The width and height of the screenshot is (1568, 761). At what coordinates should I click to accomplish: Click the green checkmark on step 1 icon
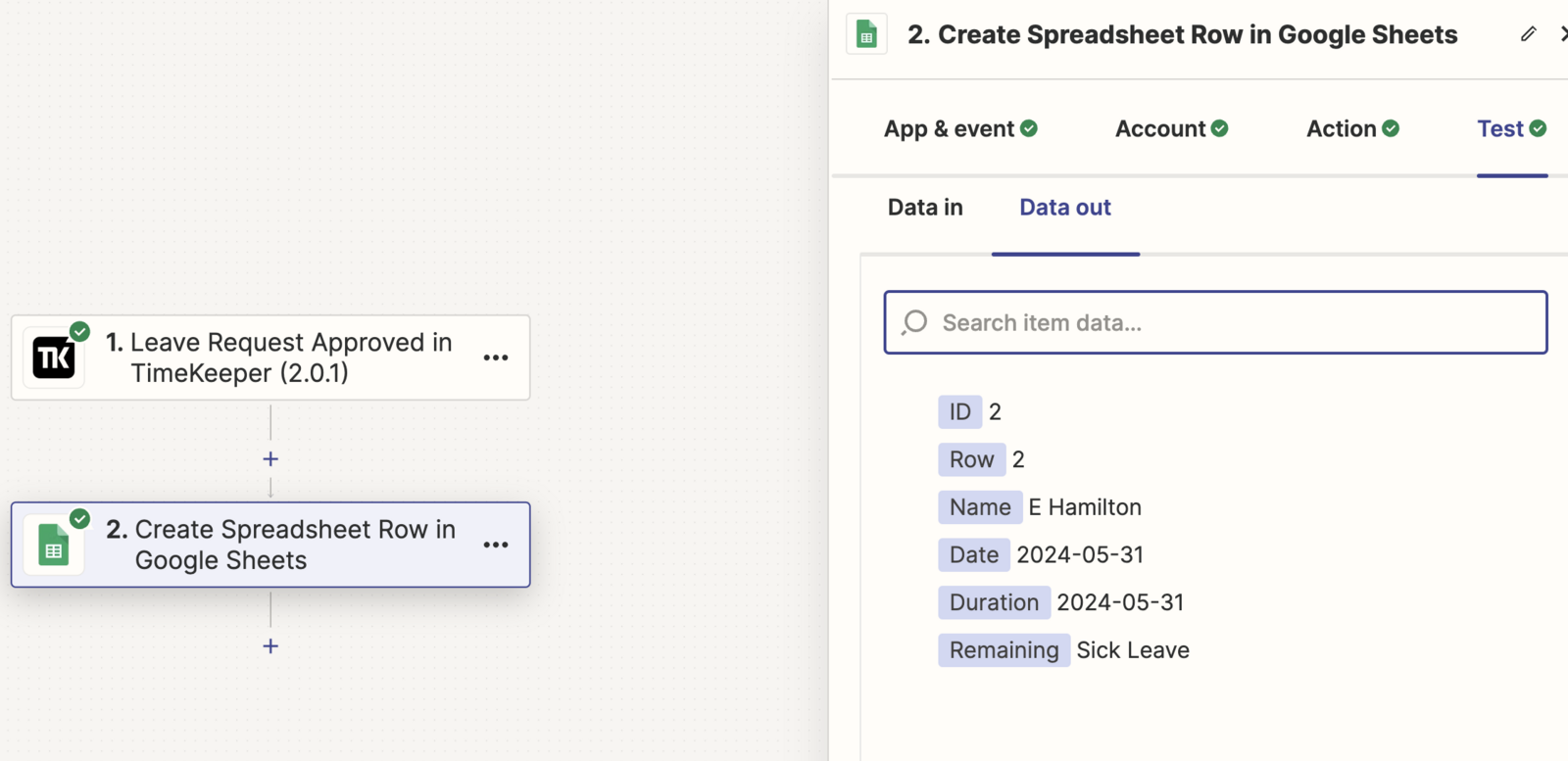coord(79,331)
